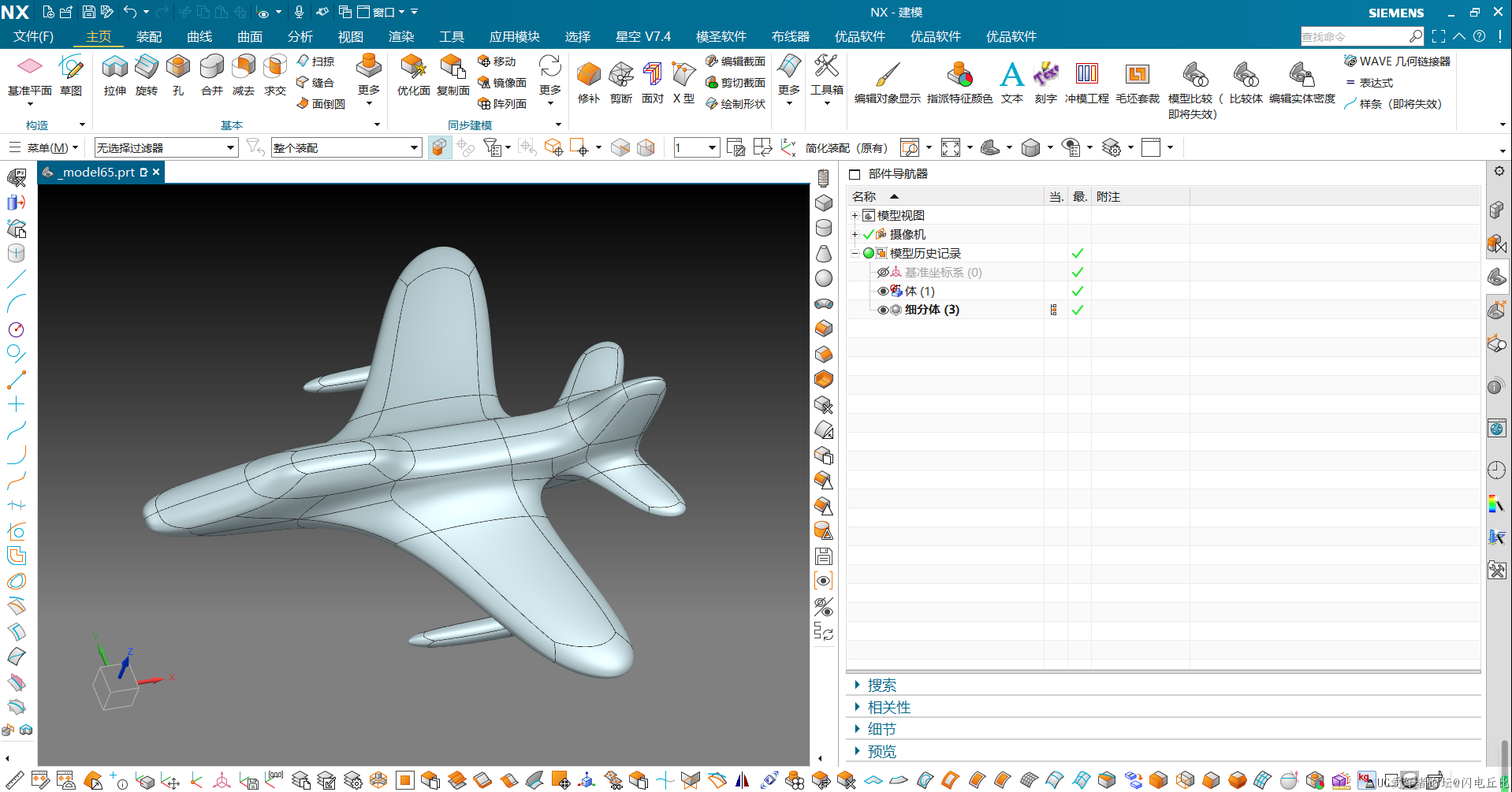1512x792 pixels.
Task: Open the 工具箱 toolbox
Action: [827, 76]
